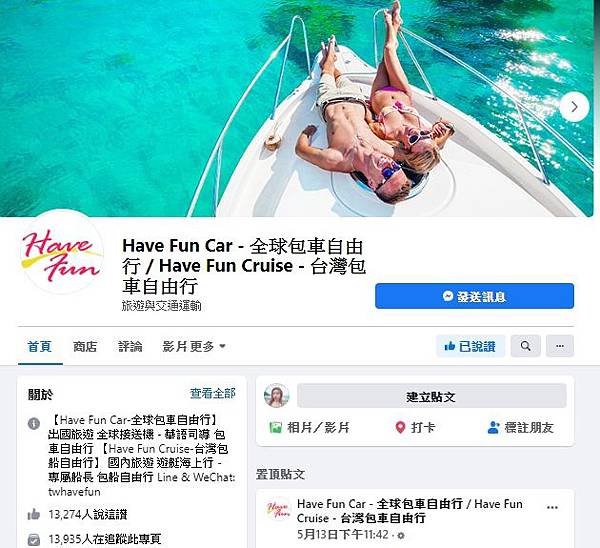
Task: Toggle the 已說讚 liked button
Action: [470, 346]
